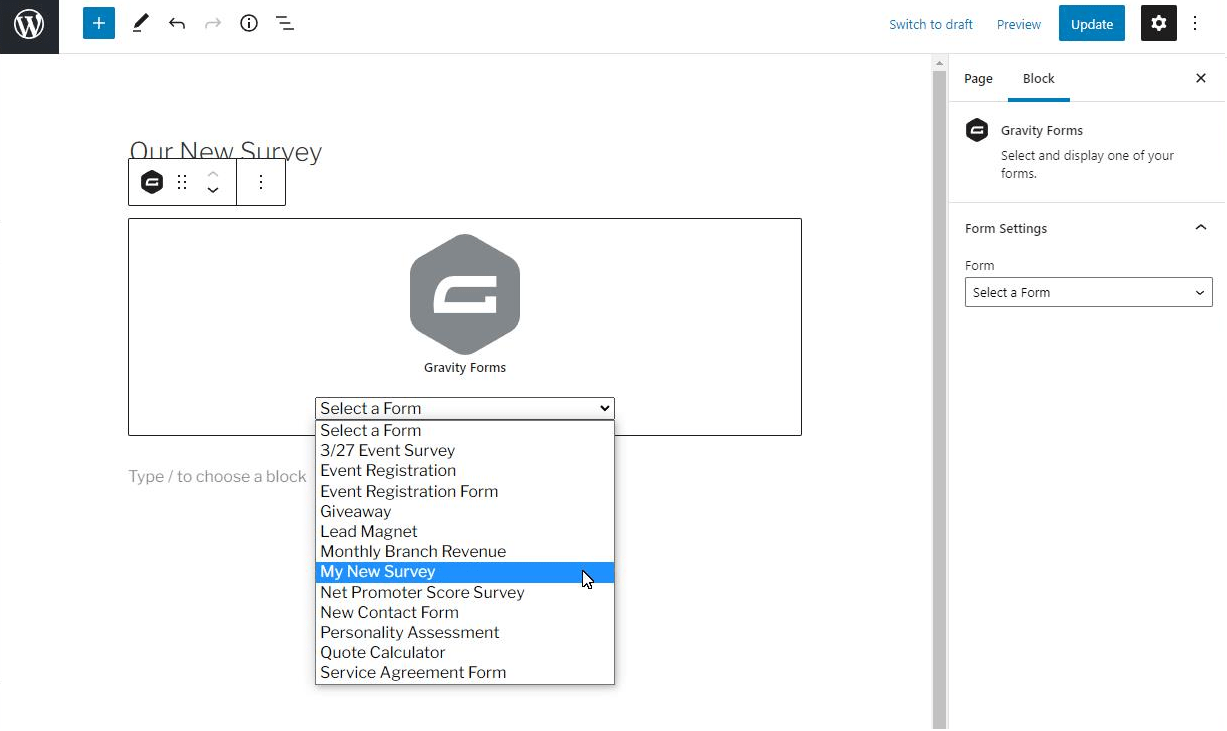The image size is (1227, 731).
Task: Select My New Survey option
Action: point(465,572)
